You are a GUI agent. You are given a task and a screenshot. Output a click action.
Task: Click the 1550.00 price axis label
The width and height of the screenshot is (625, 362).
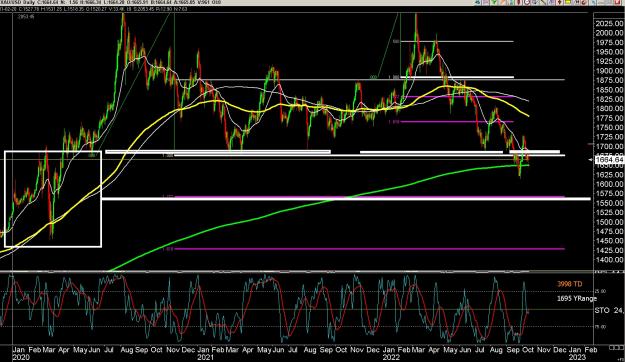click(609, 203)
